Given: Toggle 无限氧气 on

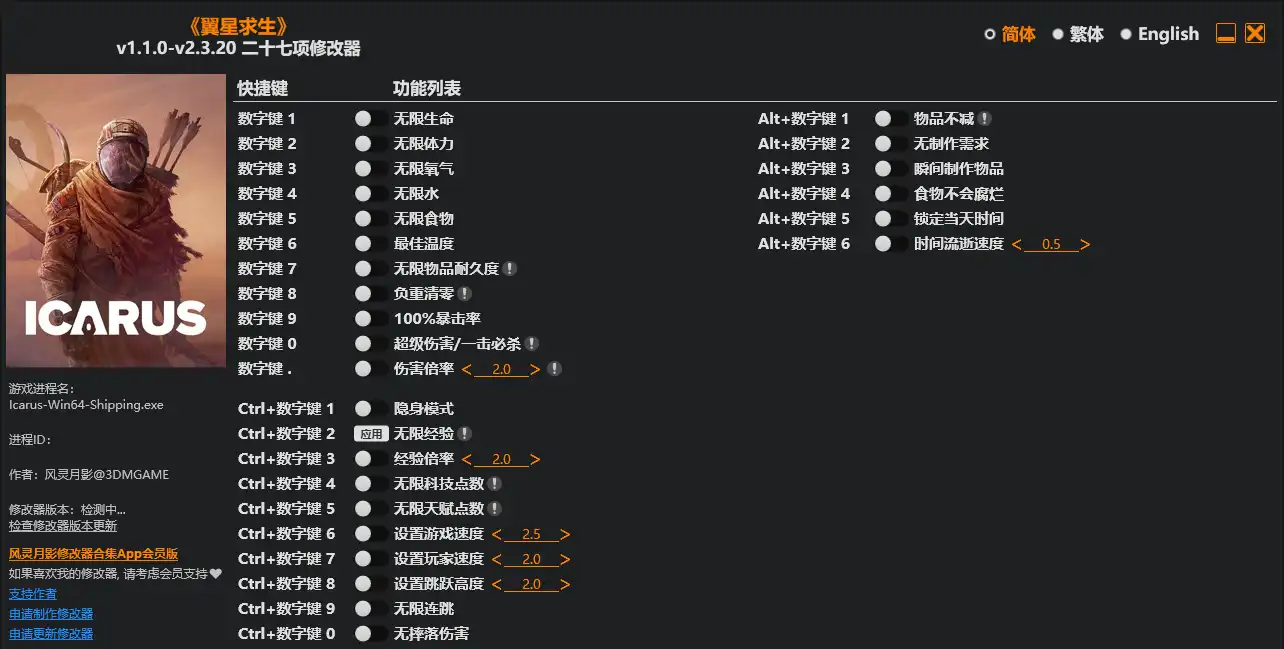Looking at the screenshot, I should 363,168.
